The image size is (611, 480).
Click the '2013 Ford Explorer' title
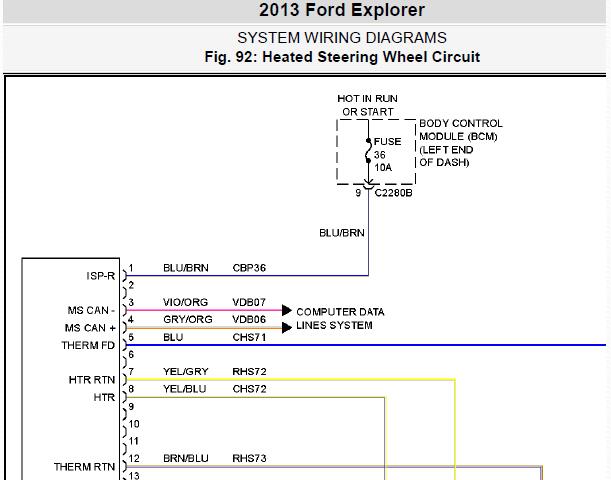click(342, 10)
